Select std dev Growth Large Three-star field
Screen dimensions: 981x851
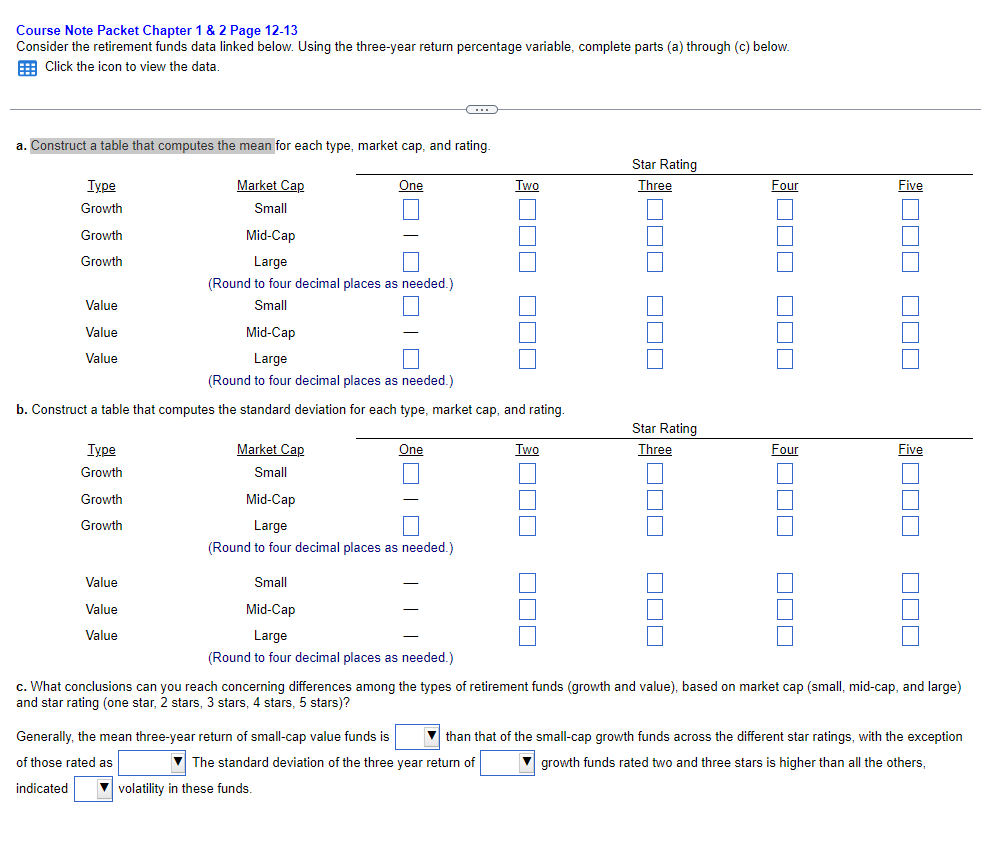pyautogui.click(x=655, y=526)
